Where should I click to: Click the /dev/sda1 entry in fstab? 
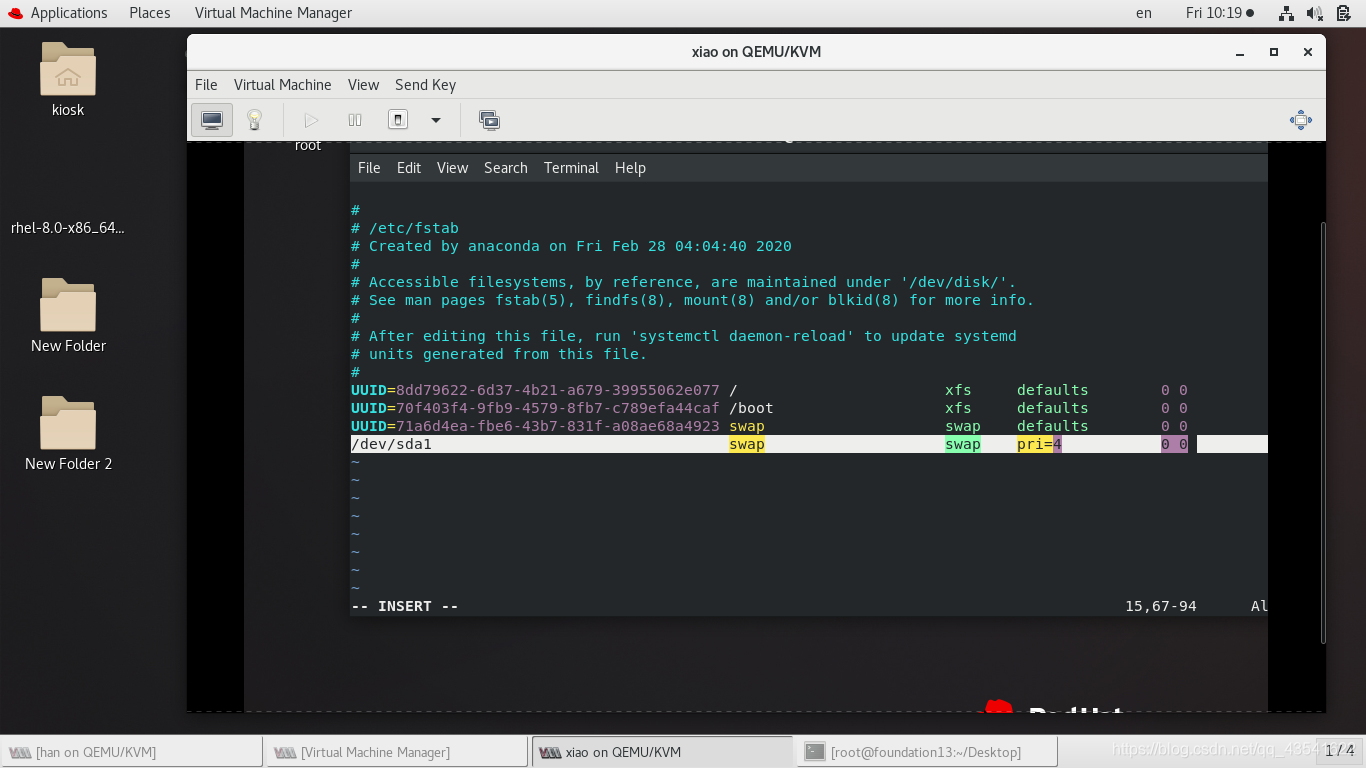pyautogui.click(x=391, y=444)
